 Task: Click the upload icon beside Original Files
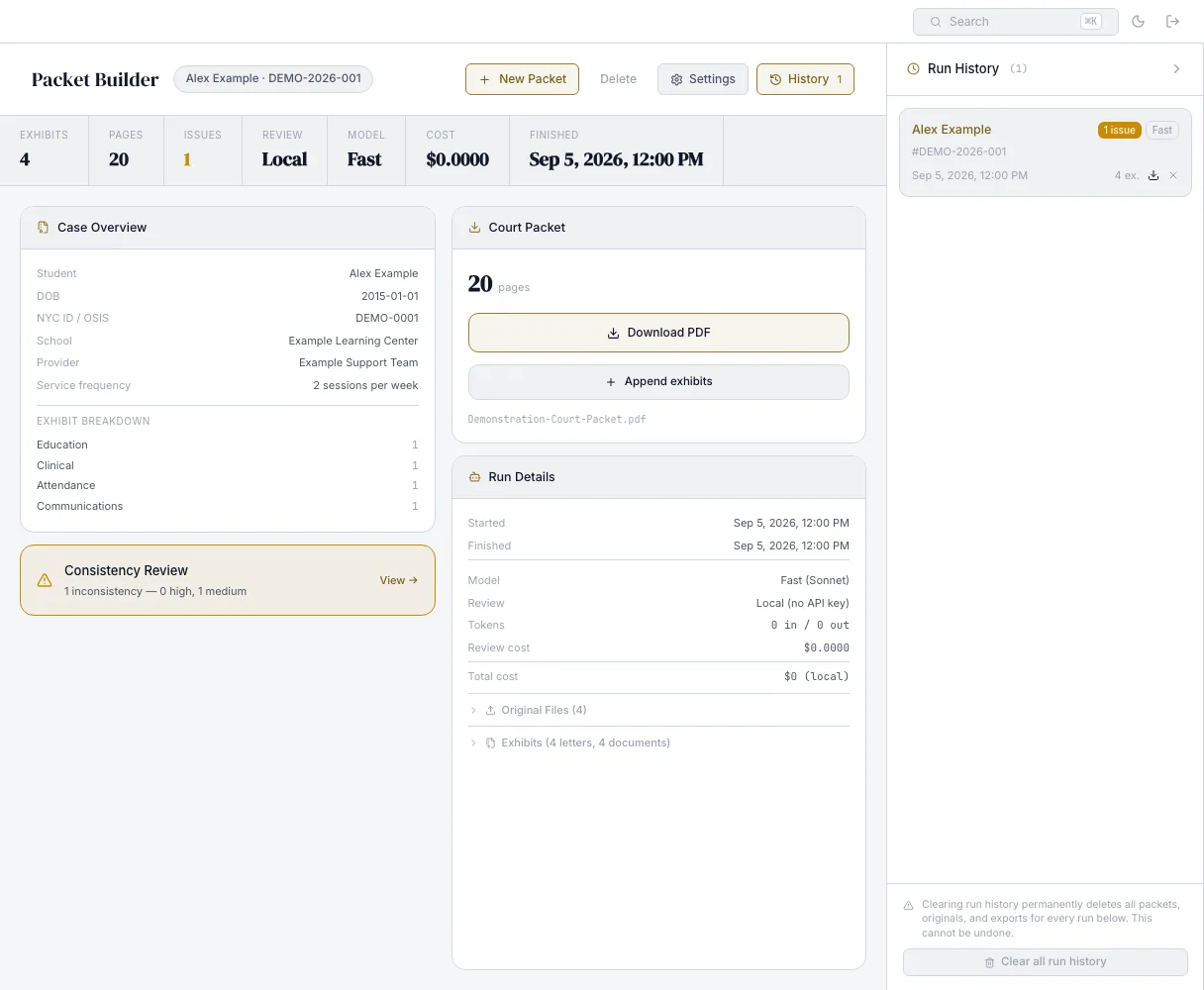click(490, 710)
